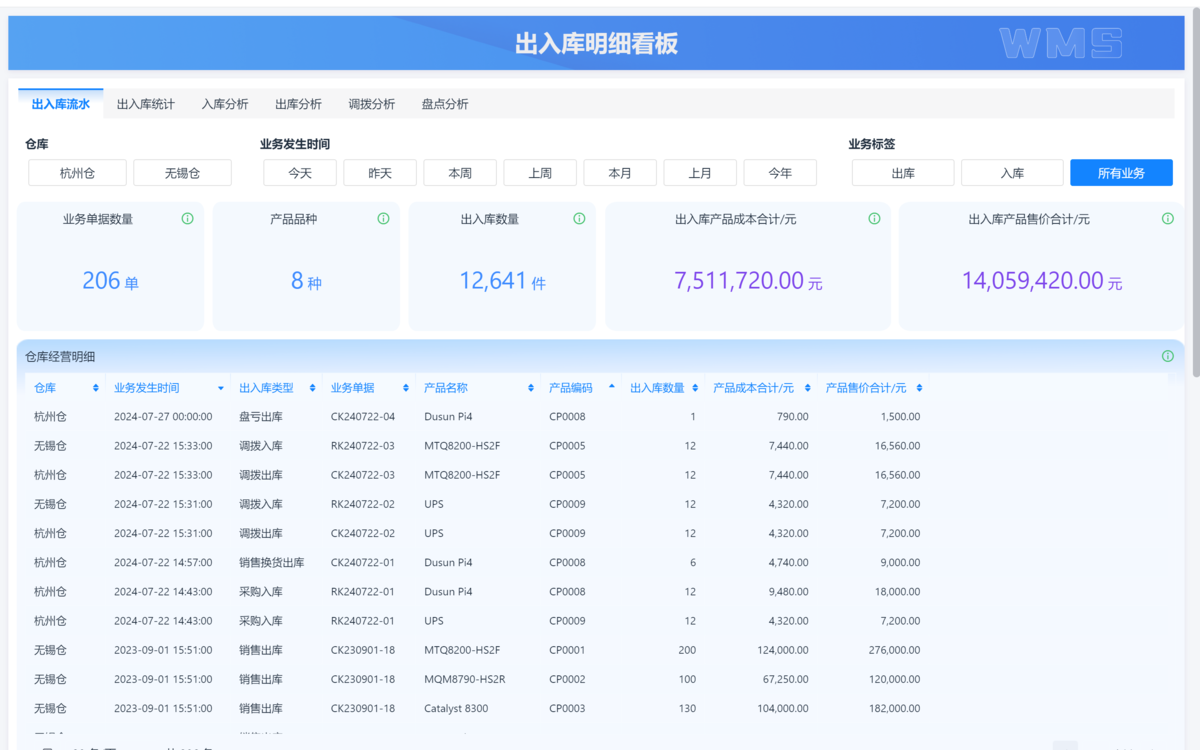Click info icon on 产品品种 card
1200x750 pixels.
click(383, 219)
